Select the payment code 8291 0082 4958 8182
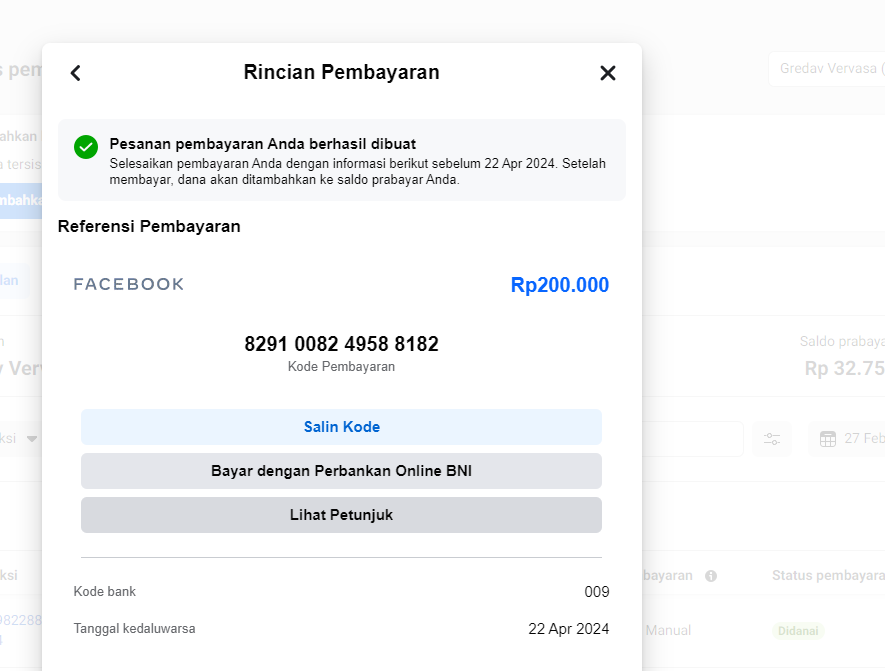The height and width of the screenshot is (671, 885). click(341, 345)
